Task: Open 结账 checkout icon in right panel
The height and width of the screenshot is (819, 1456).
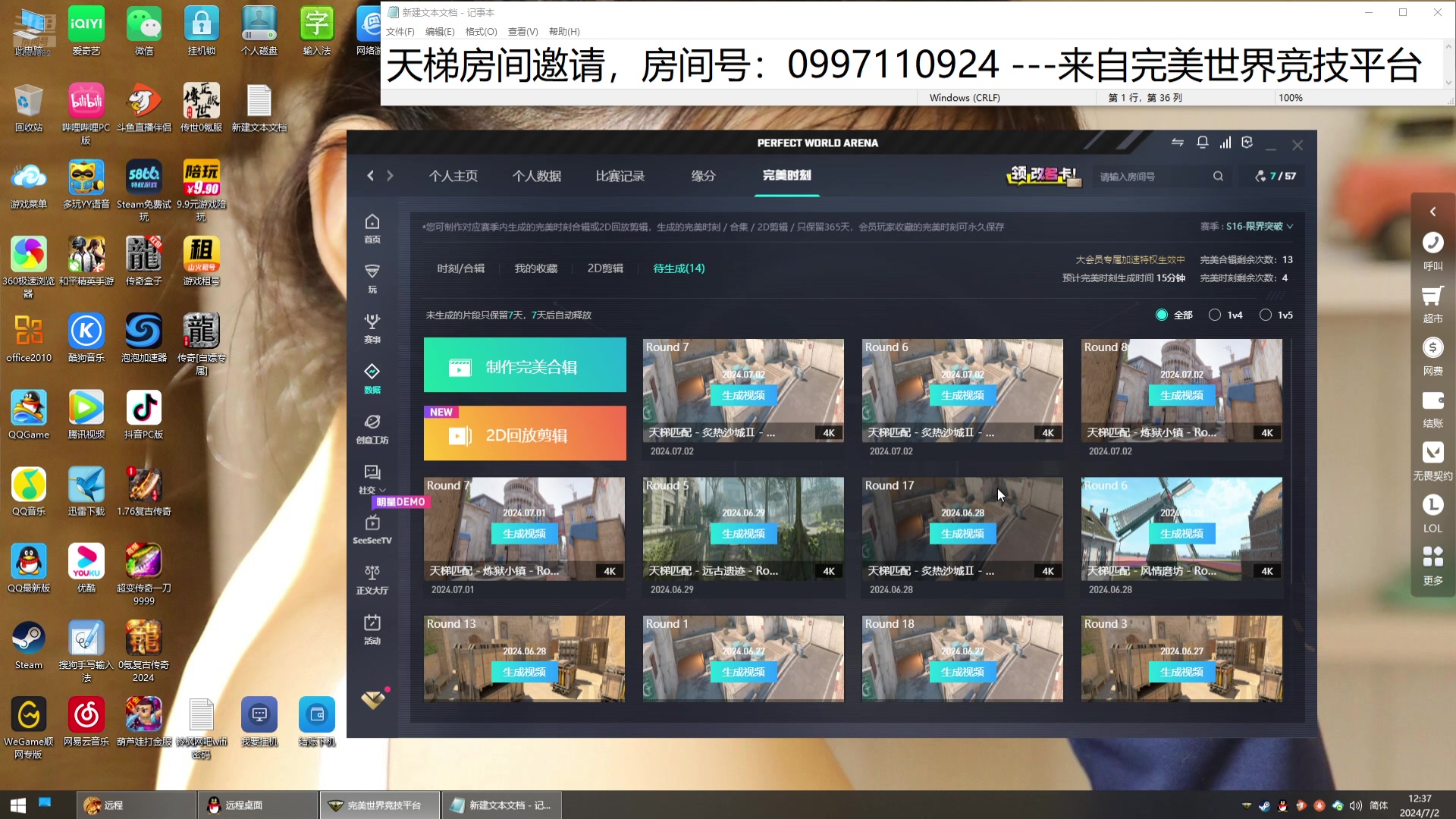Action: click(x=1432, y=408)
